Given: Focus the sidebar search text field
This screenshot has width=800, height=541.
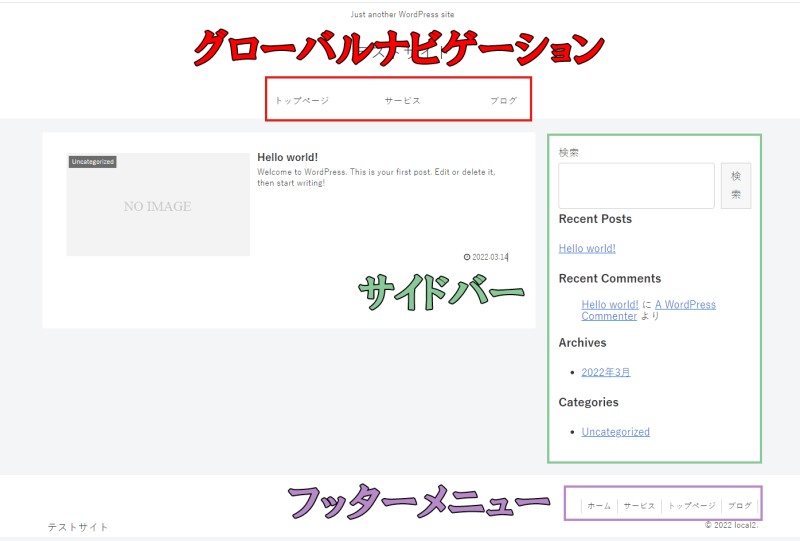Looking at the screenshot, I should (636, 186).
